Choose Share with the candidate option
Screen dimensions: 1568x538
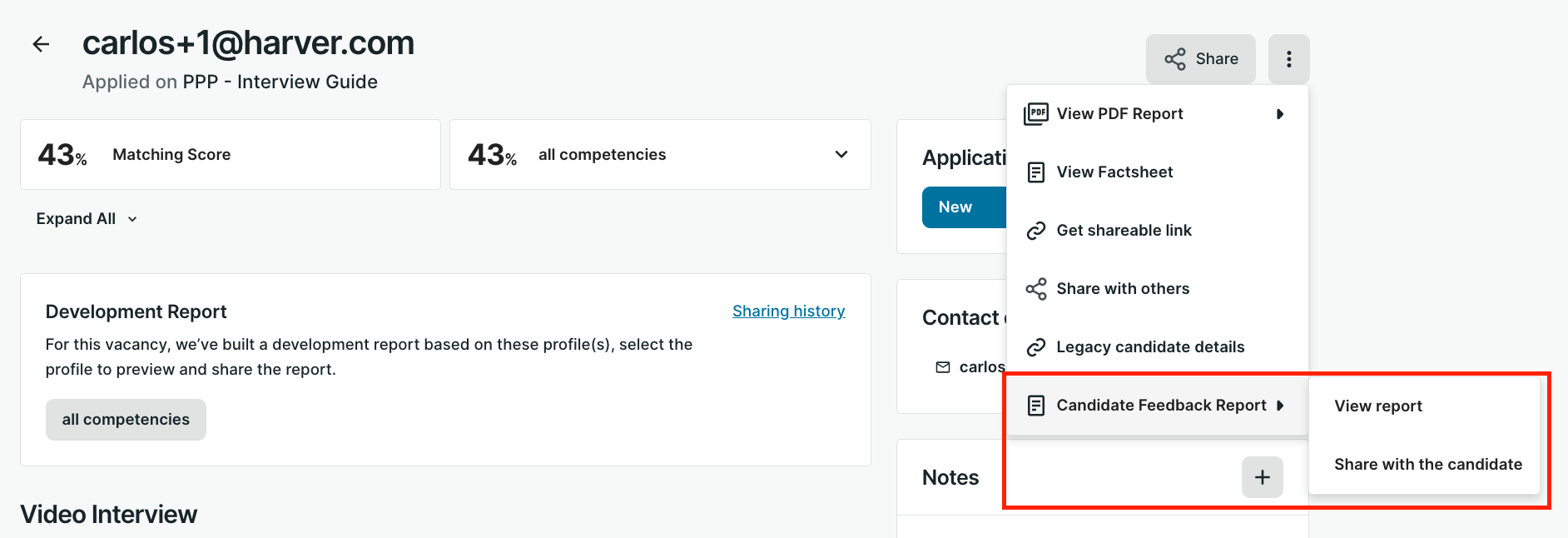(x=1427, y=465)
